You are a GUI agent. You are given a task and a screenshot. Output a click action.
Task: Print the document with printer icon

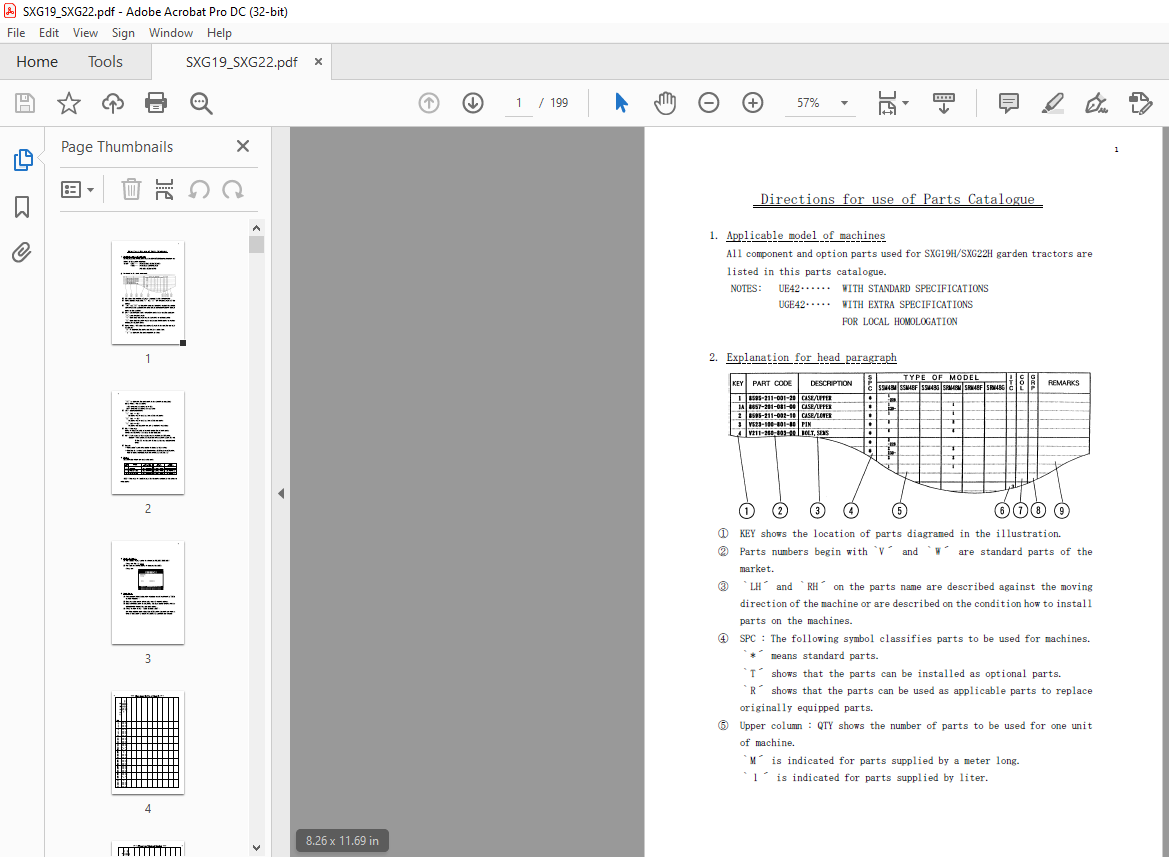point(156,103)
